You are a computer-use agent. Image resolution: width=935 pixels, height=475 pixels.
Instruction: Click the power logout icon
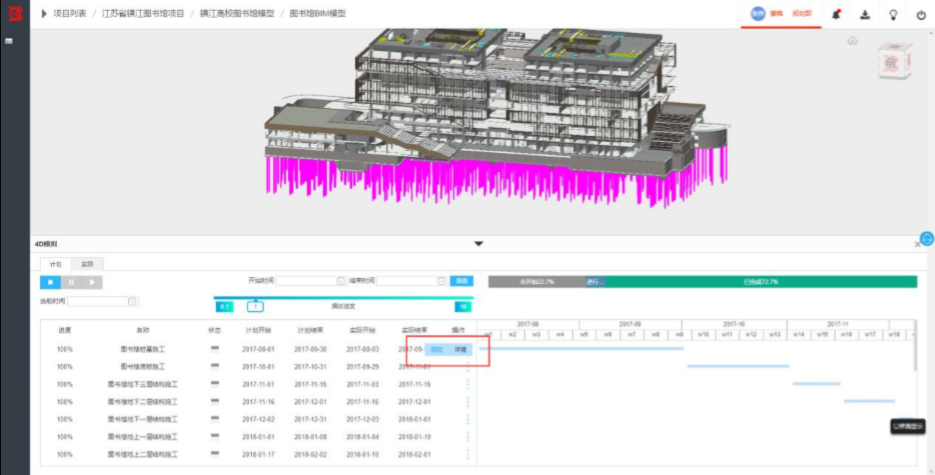(921, 15)
